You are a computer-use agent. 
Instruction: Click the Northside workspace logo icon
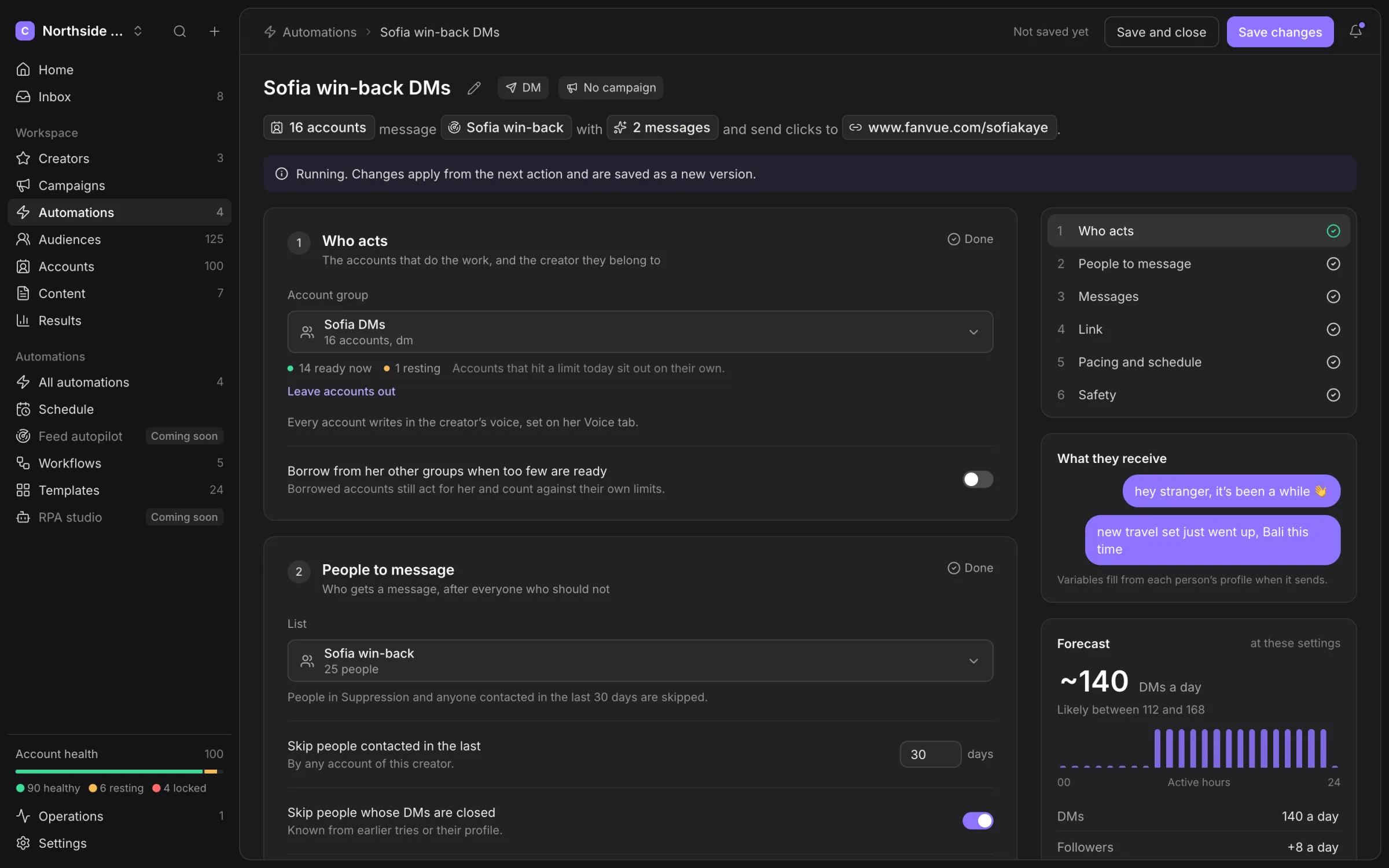[25, 31]
